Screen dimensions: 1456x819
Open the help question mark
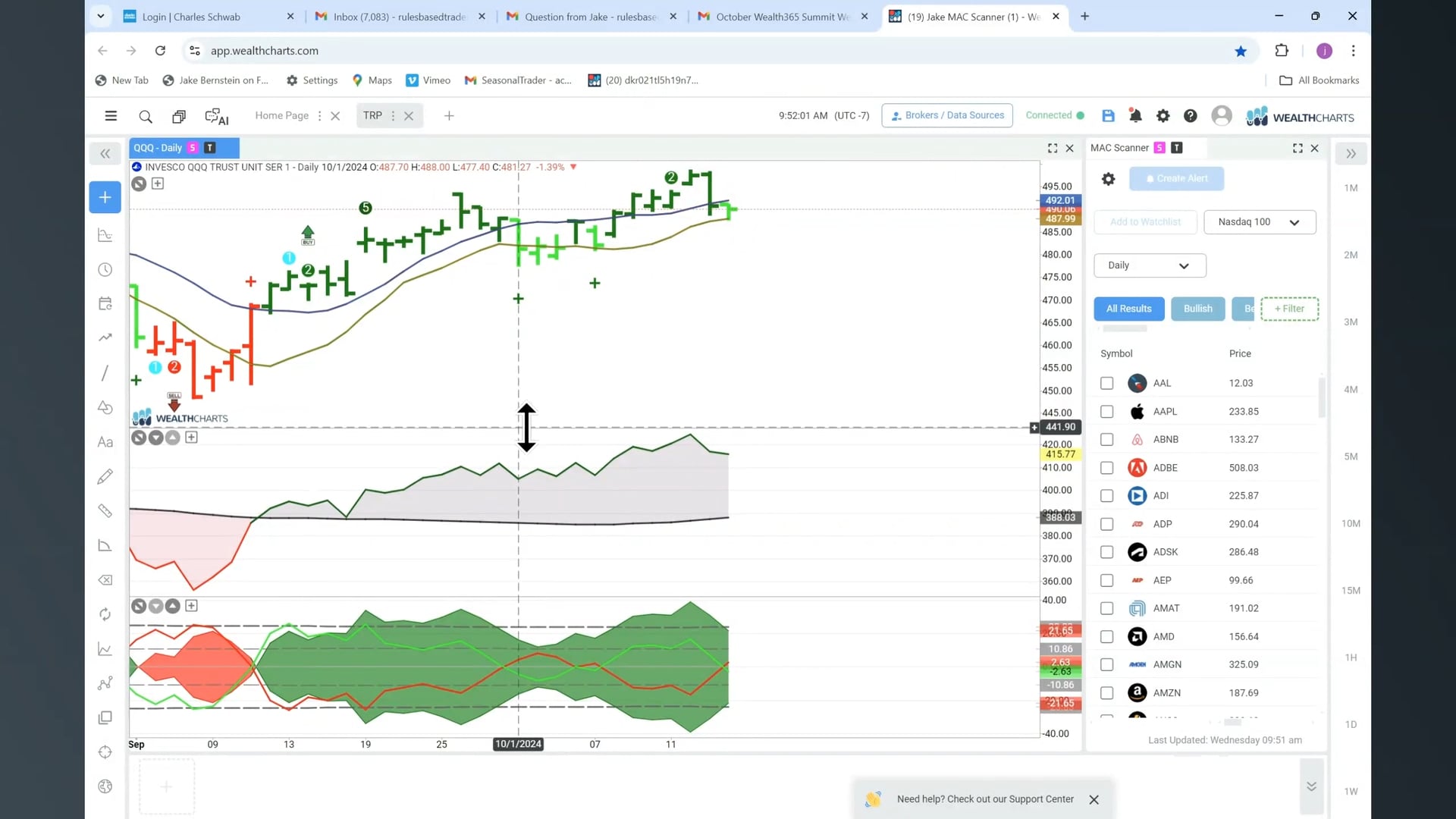pos(1191,116)
